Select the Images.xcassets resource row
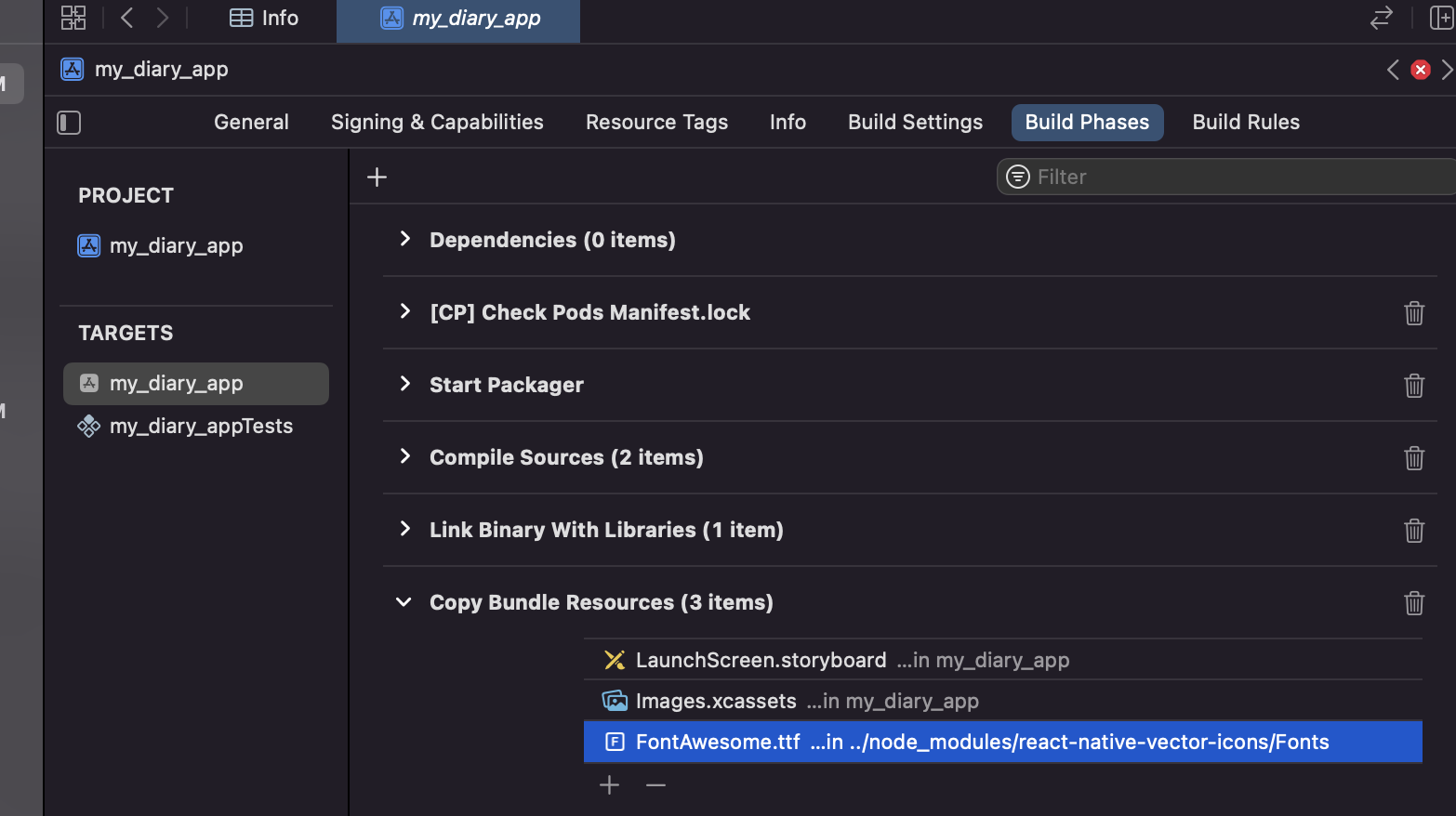This screenshot has height=816, width=1456. [1003, 701]
